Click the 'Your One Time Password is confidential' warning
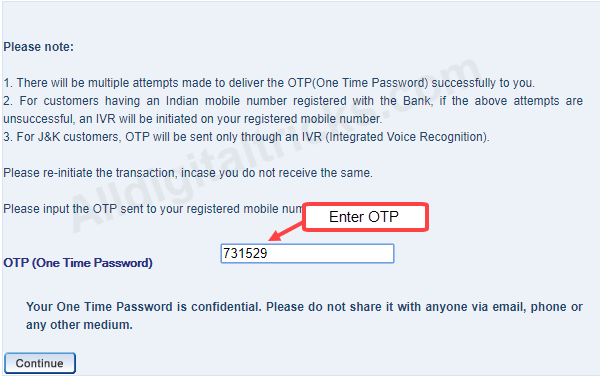 (x=304, y=316)
